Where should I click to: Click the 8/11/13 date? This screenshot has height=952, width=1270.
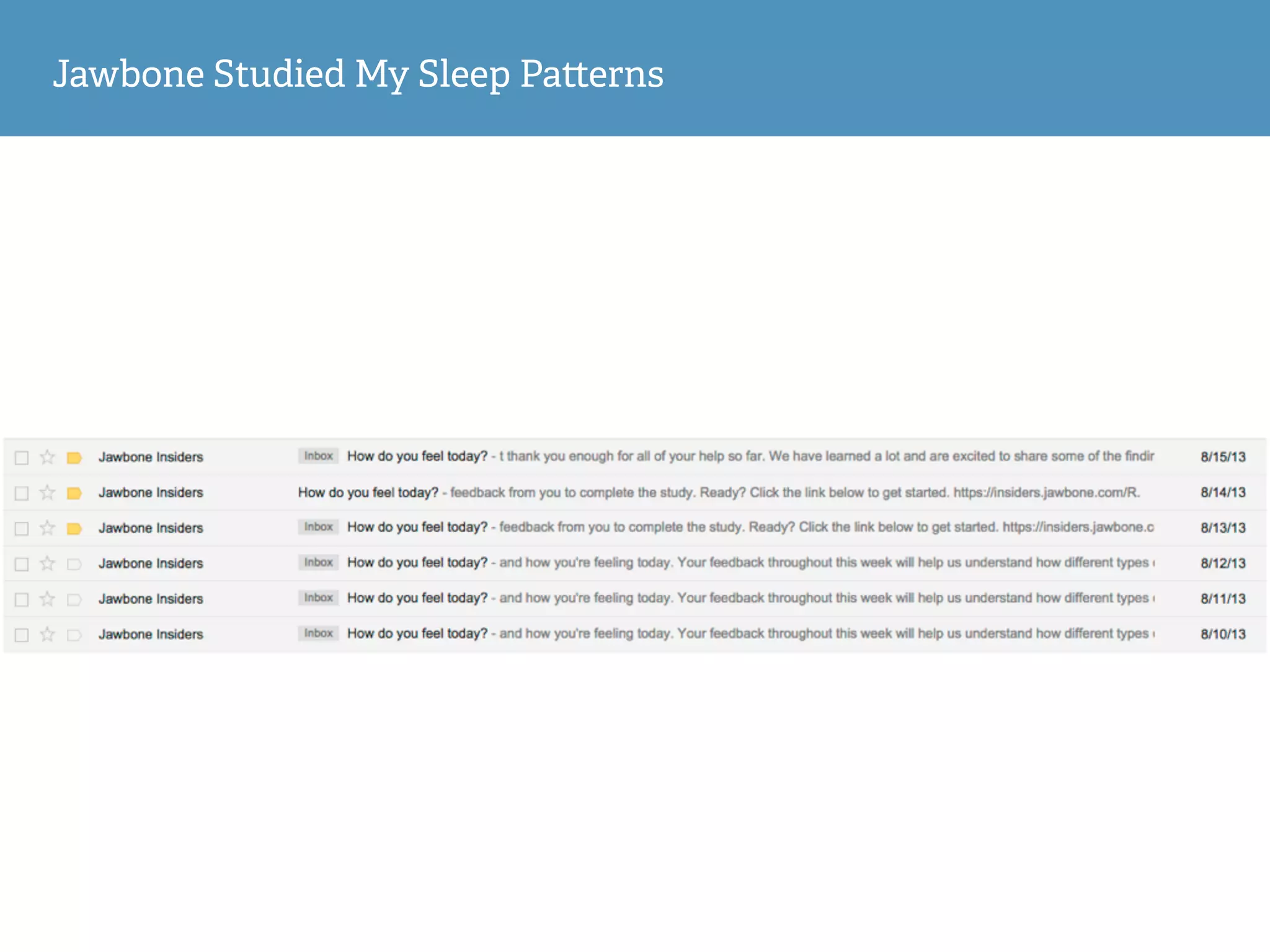click(x=1223, y=599)
